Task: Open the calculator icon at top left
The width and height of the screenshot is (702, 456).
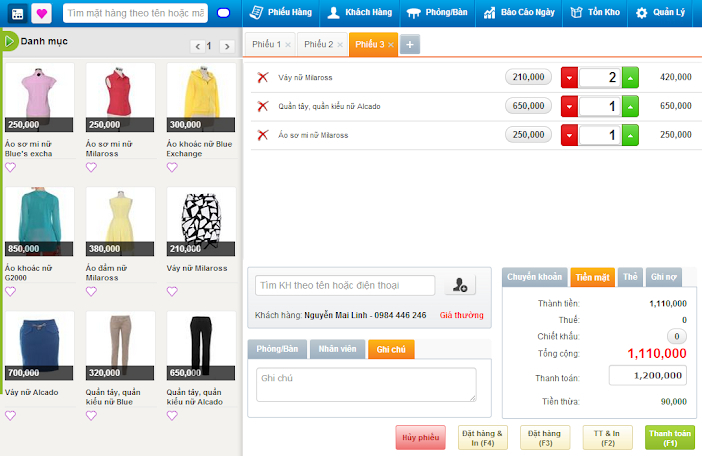Action: click(17, 14)
